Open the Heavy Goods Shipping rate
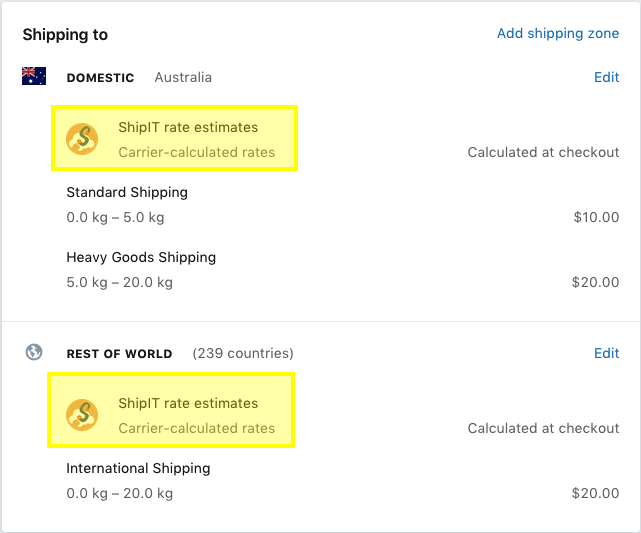 141,257
